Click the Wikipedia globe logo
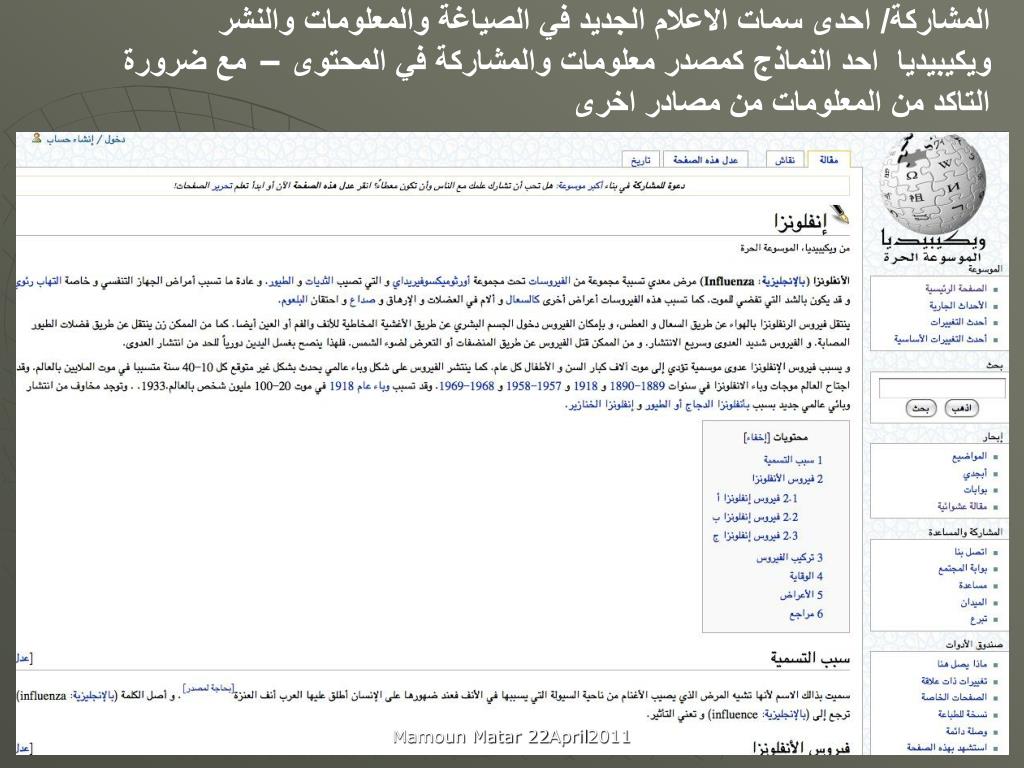 point(933,184)
